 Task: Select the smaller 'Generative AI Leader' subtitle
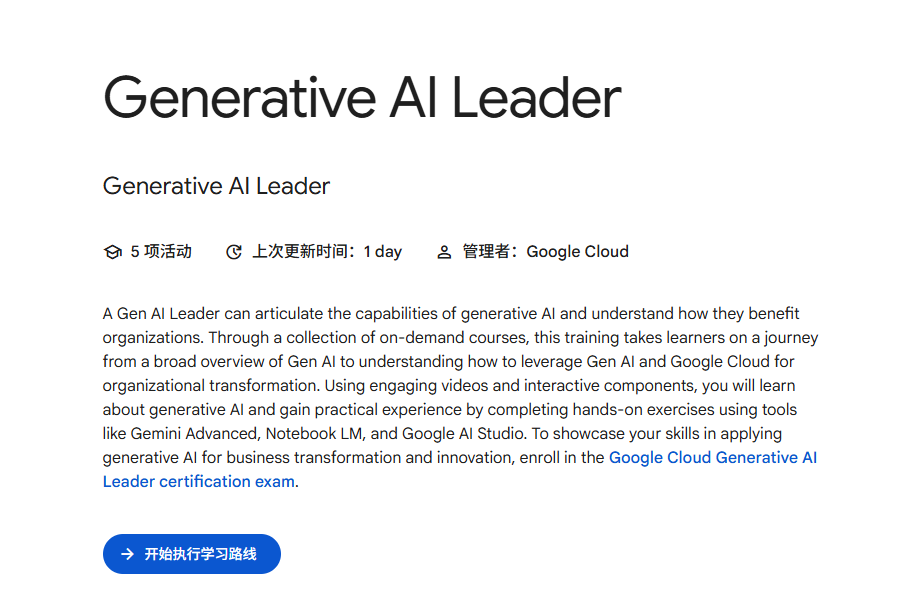pyautogui.click(x=216, y=186)
